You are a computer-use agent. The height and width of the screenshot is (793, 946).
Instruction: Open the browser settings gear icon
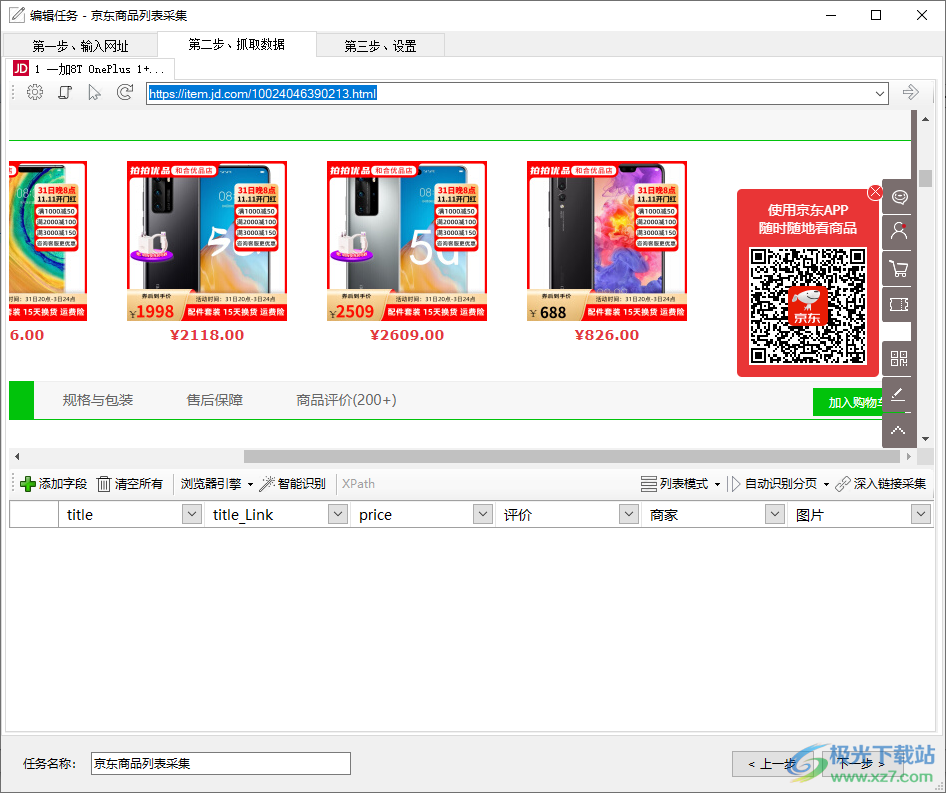[35, 92]
